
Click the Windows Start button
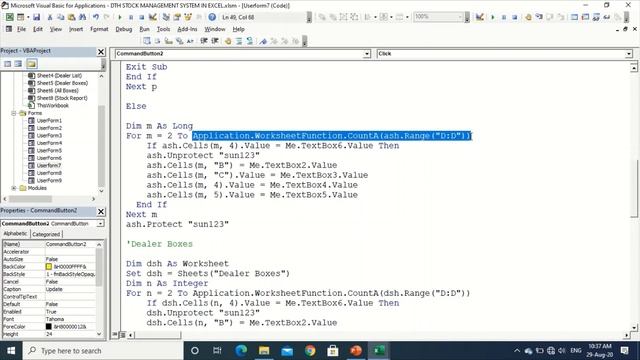(x=11, y=351)
